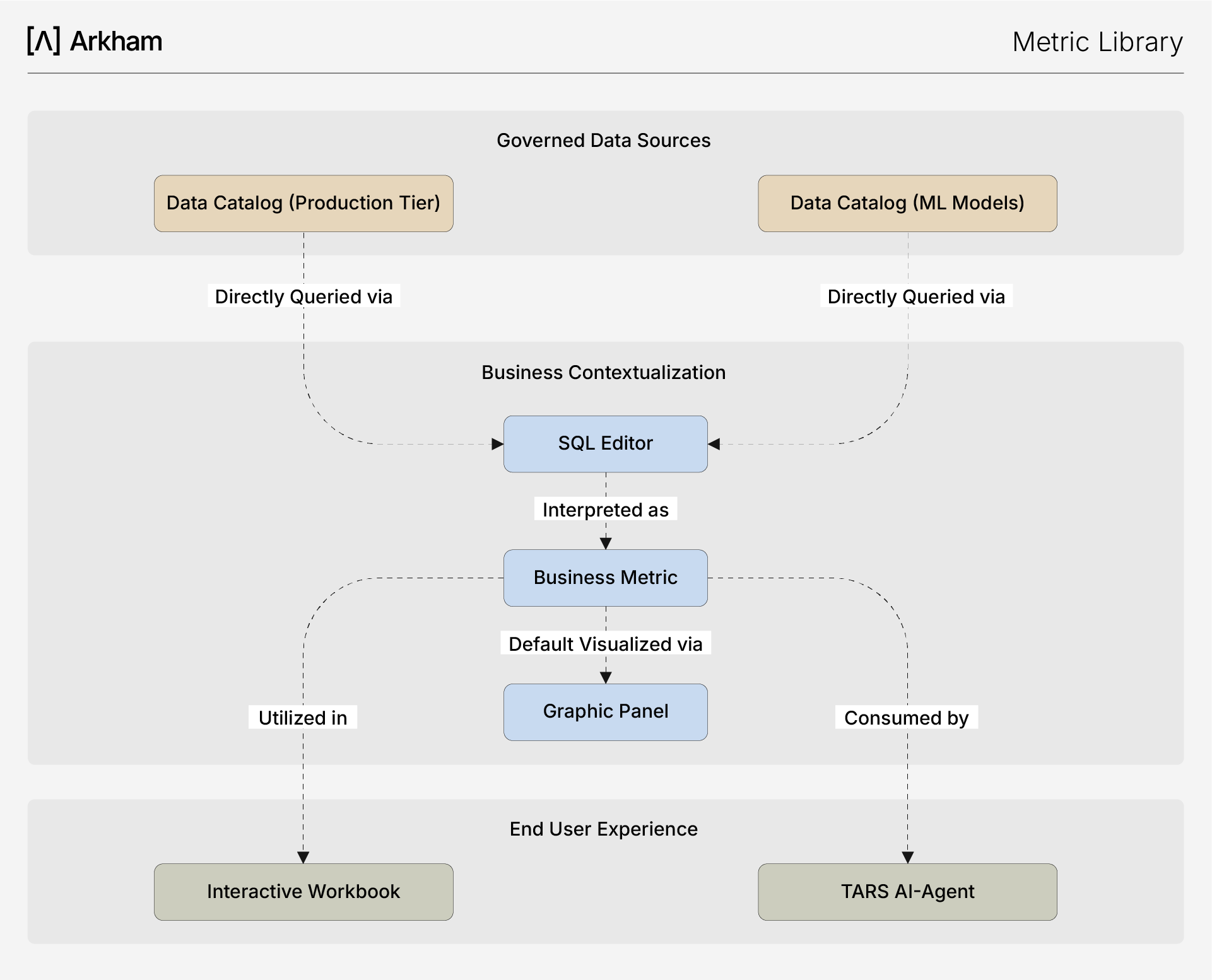Click the Interpreted as connector label
Screen dimensions: 1212x980
pyautogui.click(x=605, y=510)
